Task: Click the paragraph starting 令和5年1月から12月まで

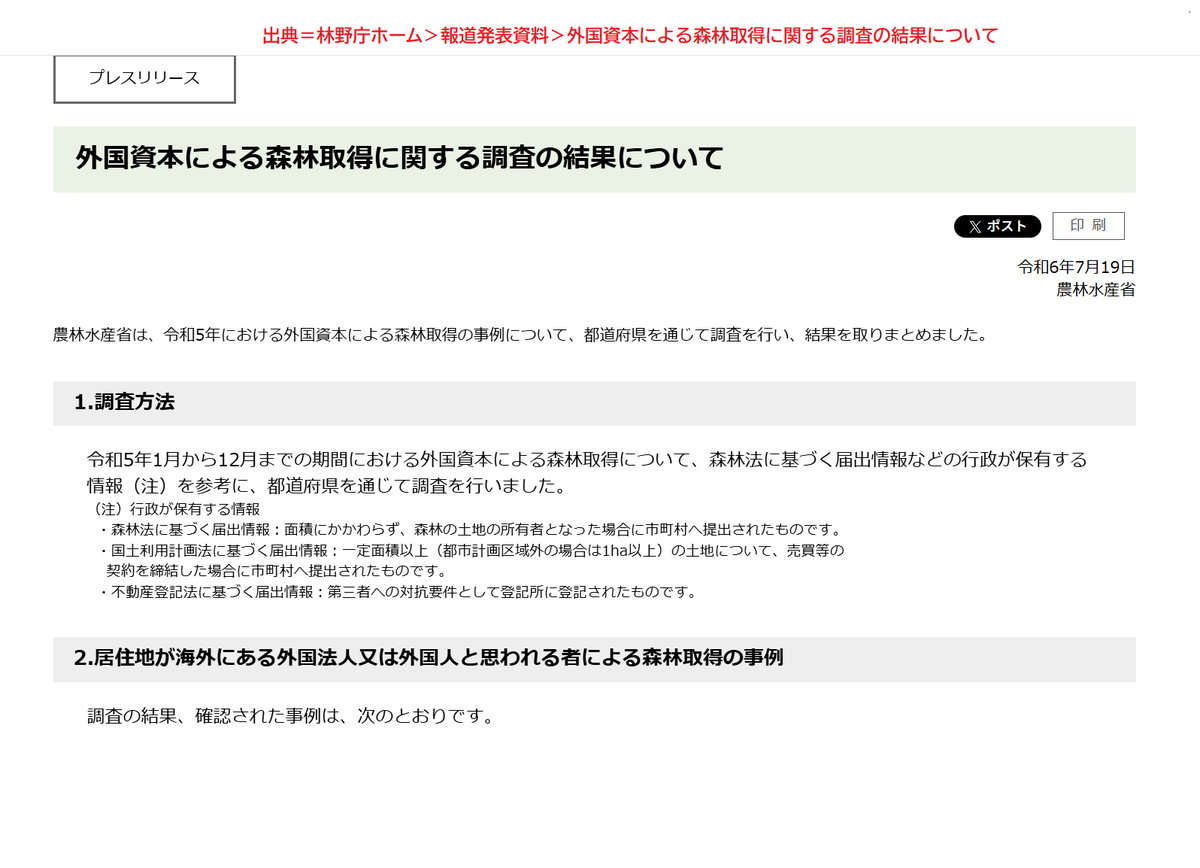Action: 587,473
